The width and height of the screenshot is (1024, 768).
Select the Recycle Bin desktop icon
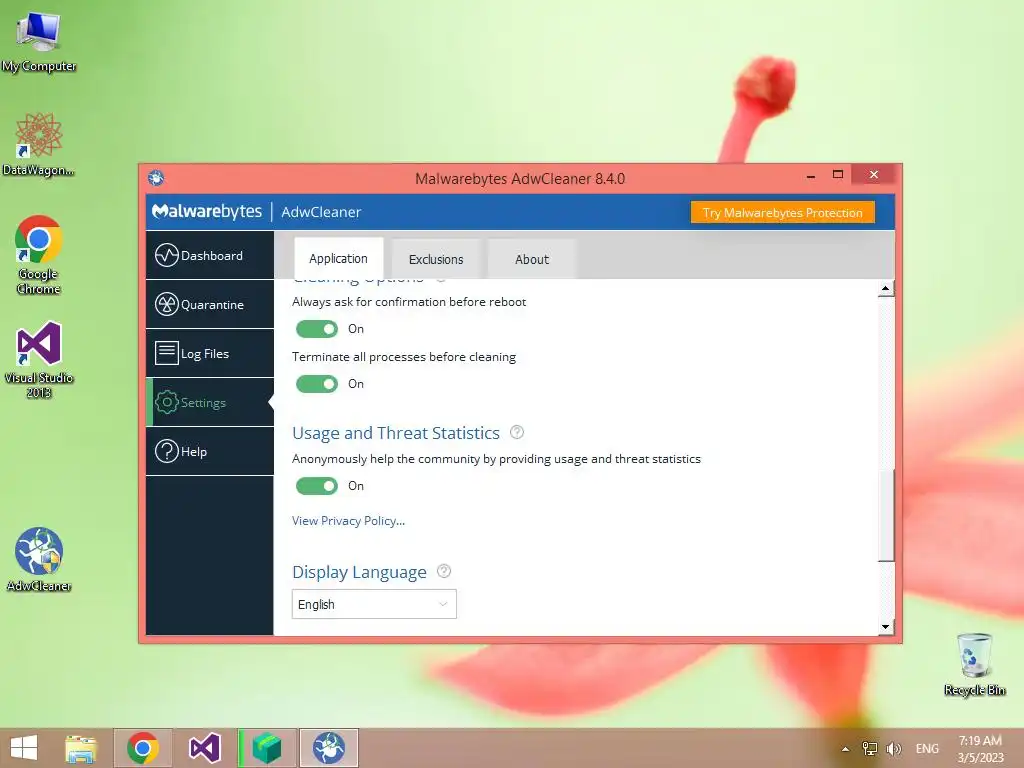point(974,664)
